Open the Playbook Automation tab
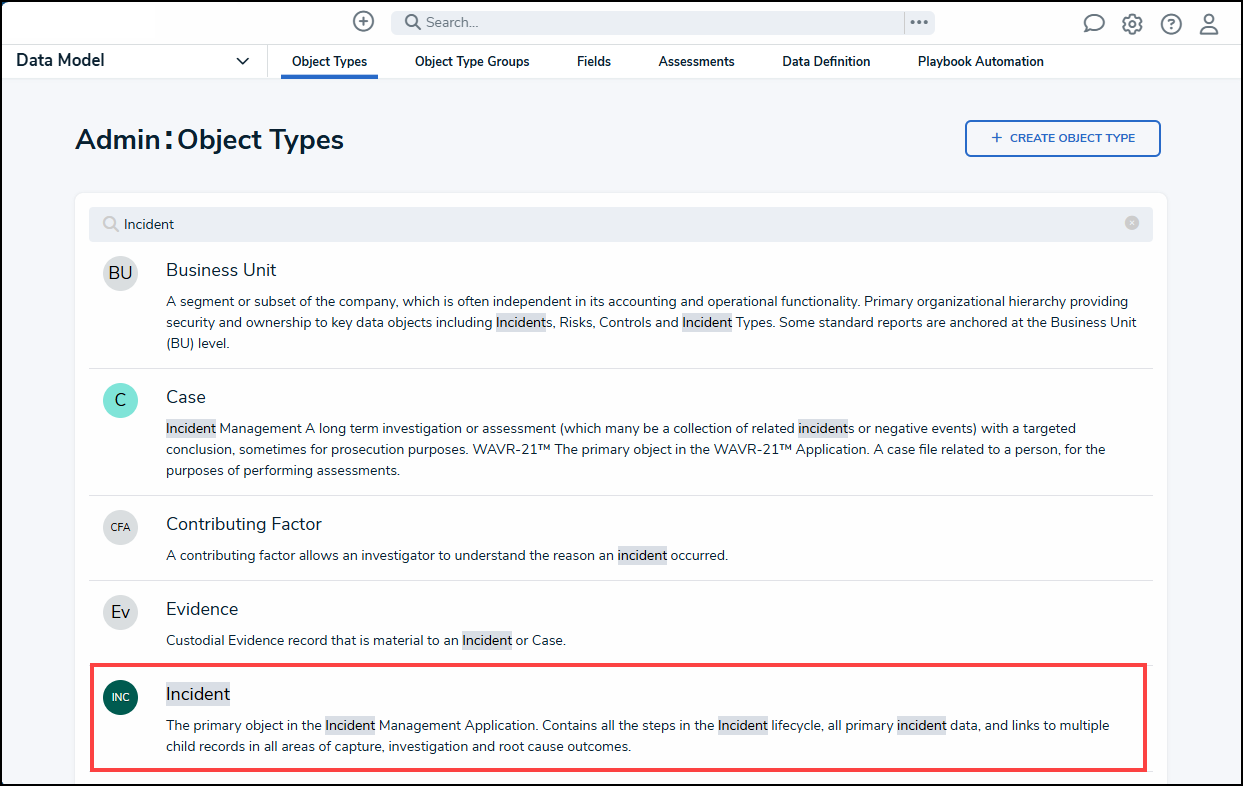Image resolution: width=1243 pixels, height=786 pixels. (x=980, y=61)
